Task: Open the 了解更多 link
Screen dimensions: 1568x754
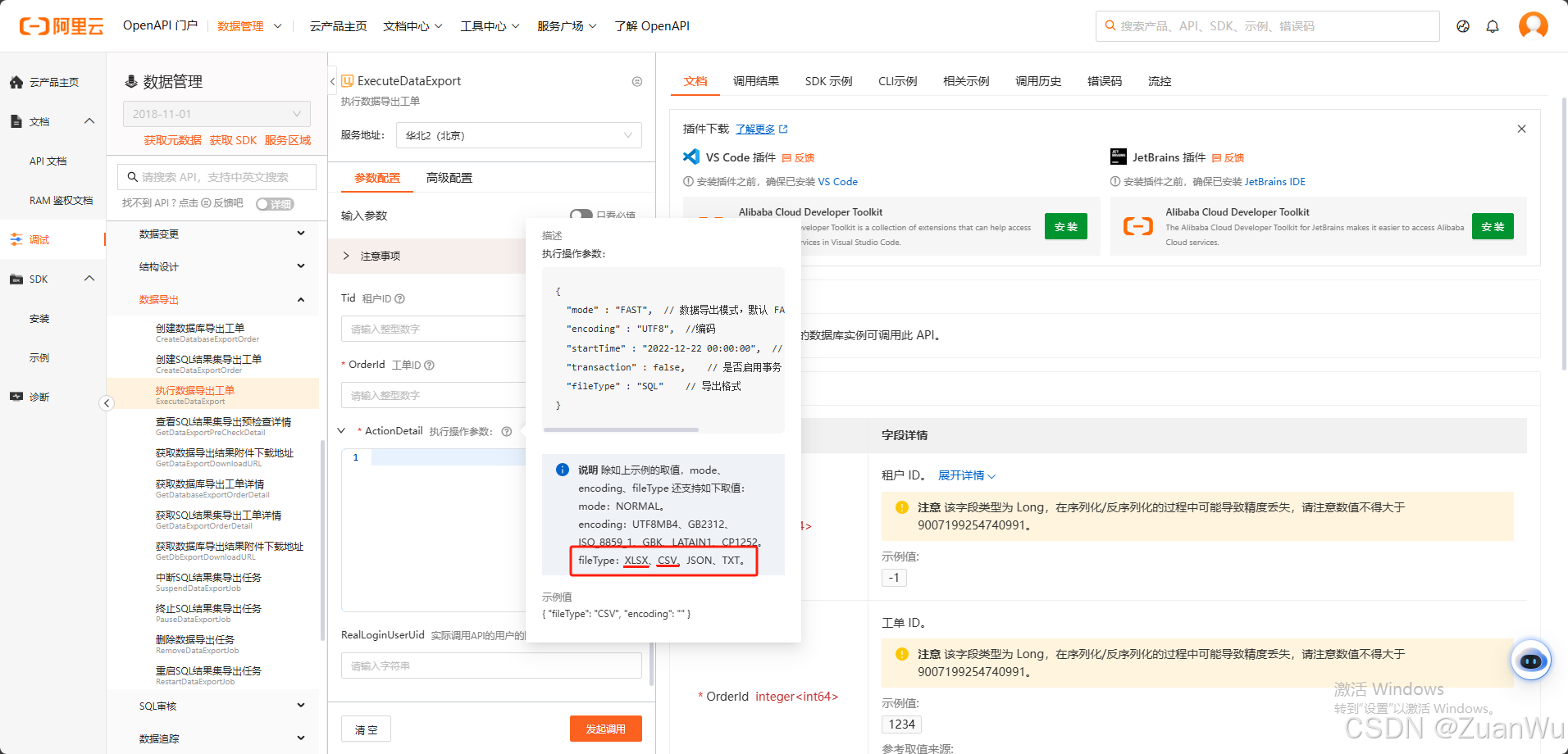Action: click(761, 129)
